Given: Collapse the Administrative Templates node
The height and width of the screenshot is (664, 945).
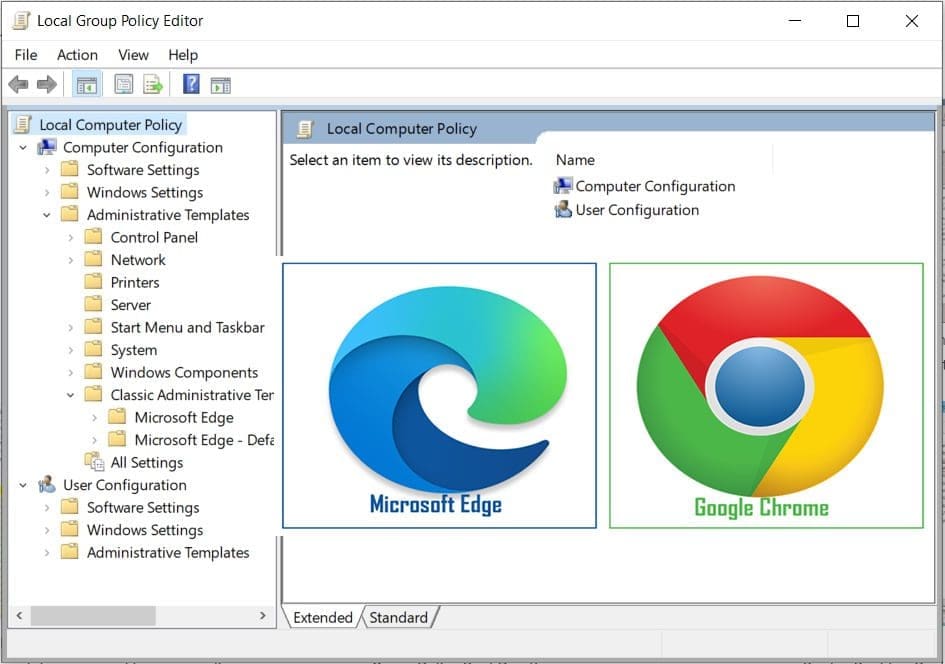Looking at the screenshot, I should click(x=46, y=214).
